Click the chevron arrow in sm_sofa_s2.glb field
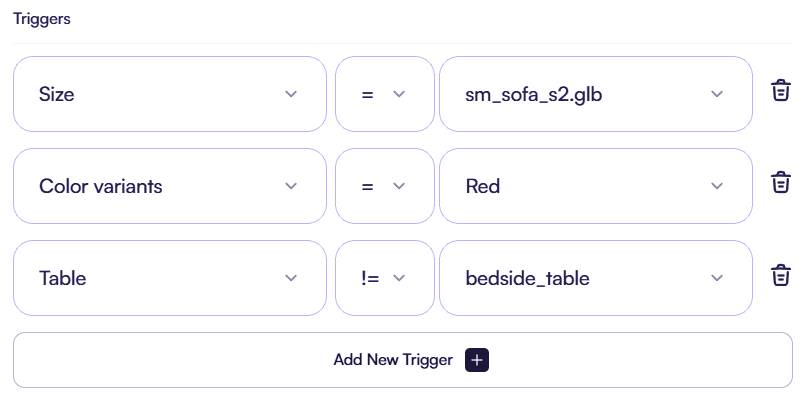 click(x=717, y=94)
